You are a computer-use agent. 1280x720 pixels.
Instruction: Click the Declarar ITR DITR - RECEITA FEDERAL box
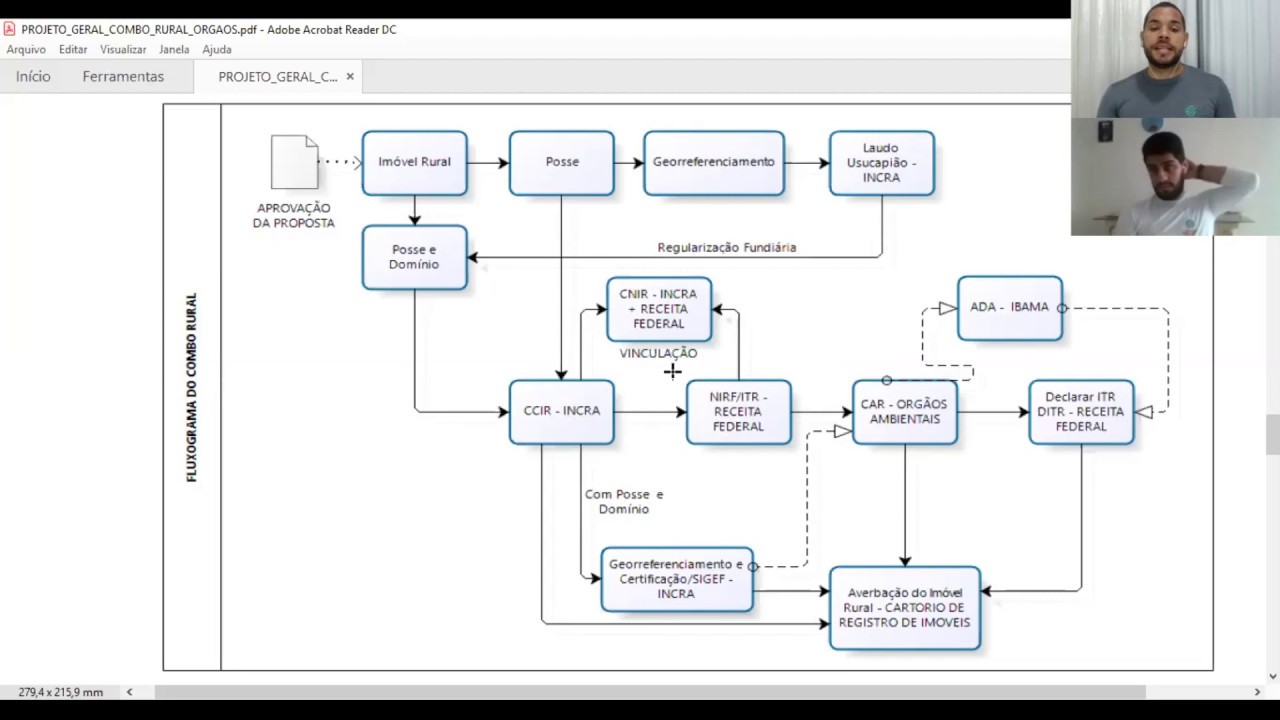pos(1081,411)
